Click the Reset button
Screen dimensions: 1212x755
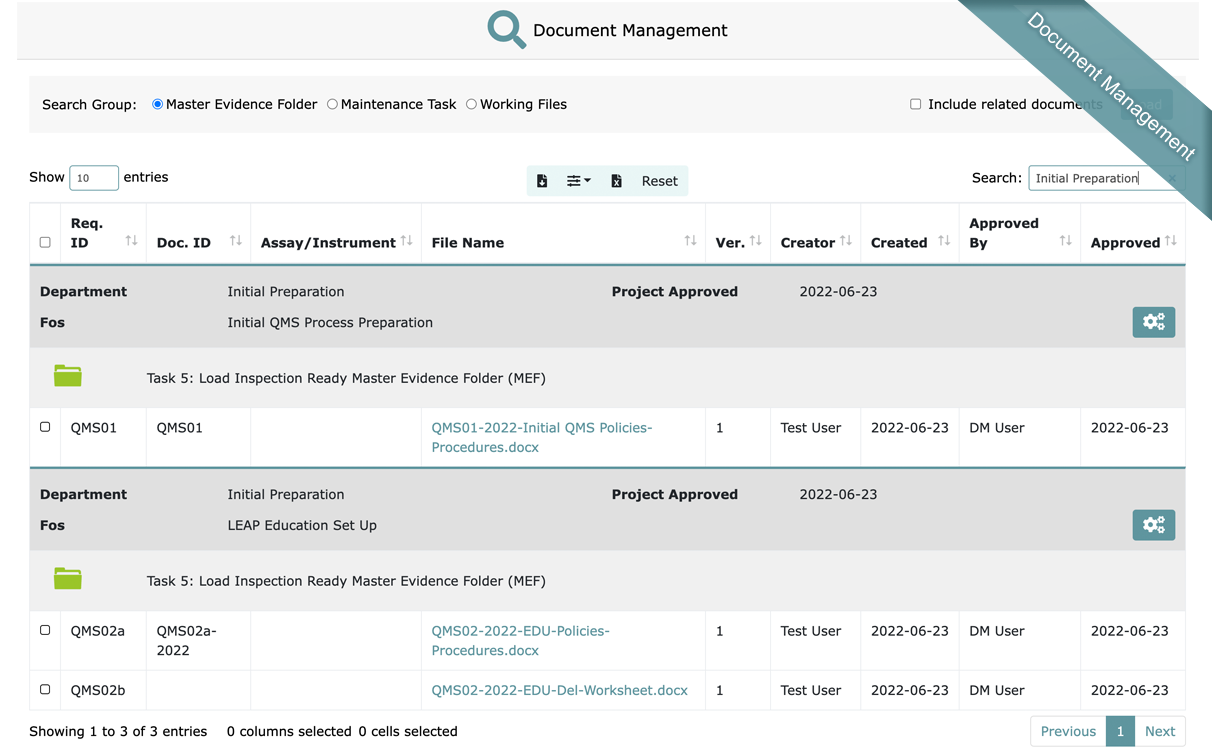(659, 181)
